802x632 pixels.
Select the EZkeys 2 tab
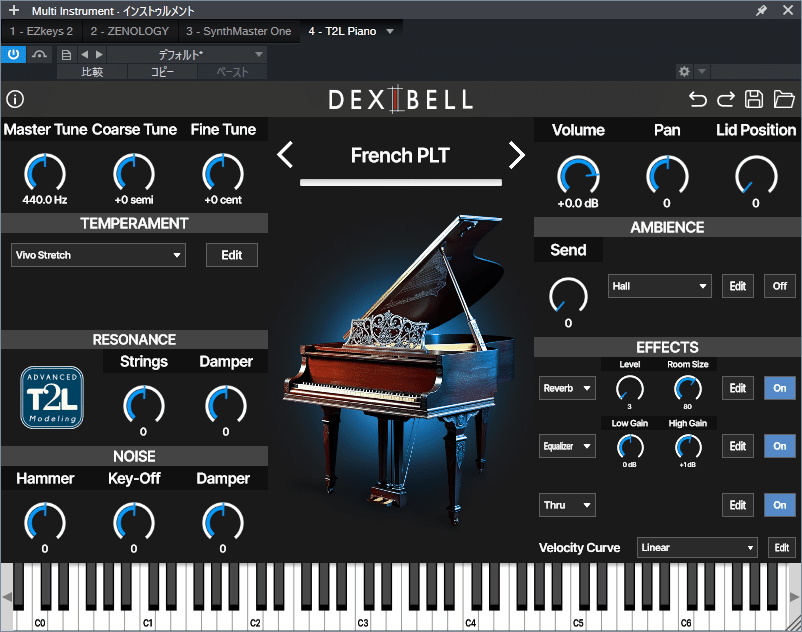(41, 31)
